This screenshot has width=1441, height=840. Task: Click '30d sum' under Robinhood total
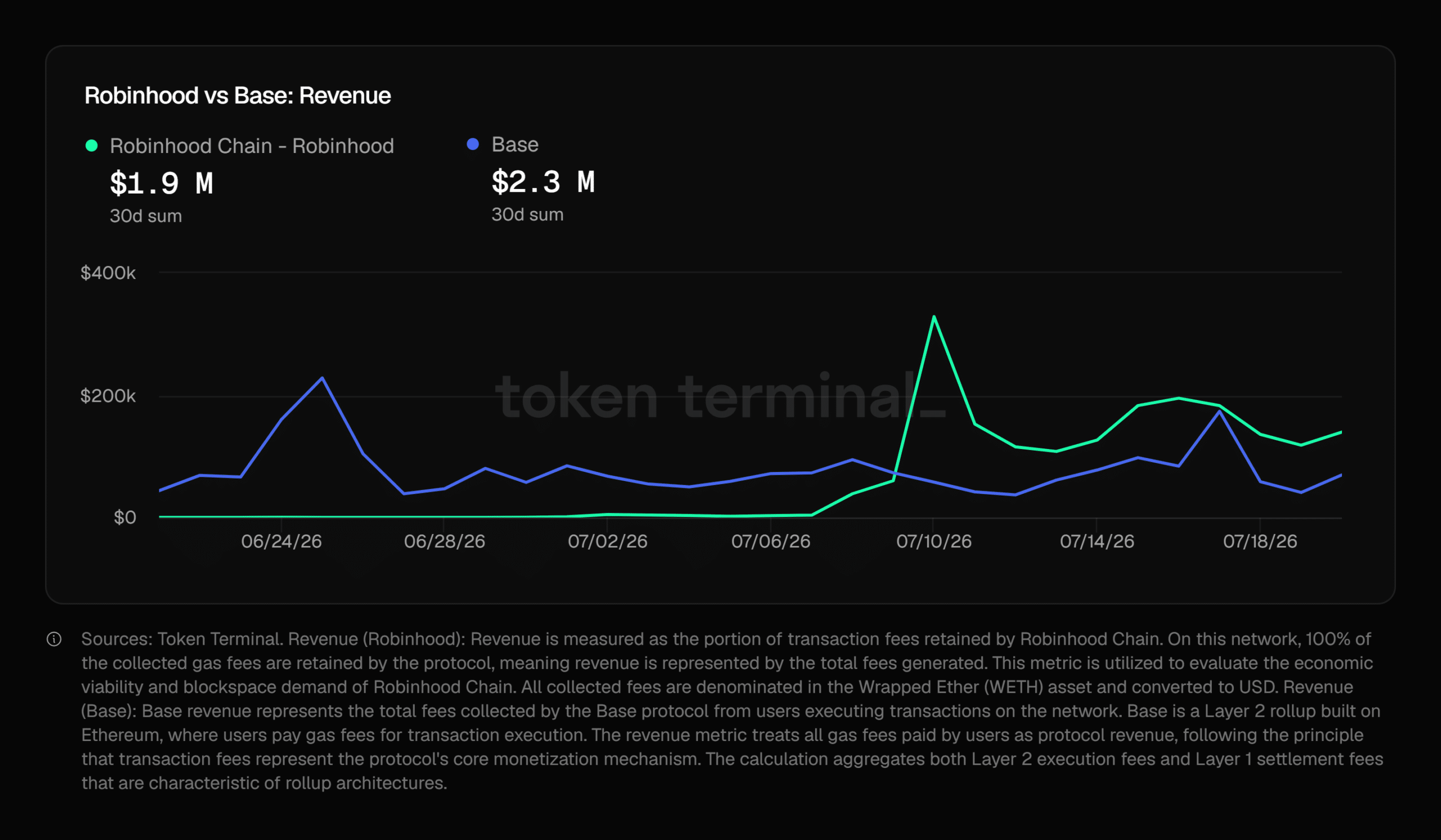click(146, 216)
